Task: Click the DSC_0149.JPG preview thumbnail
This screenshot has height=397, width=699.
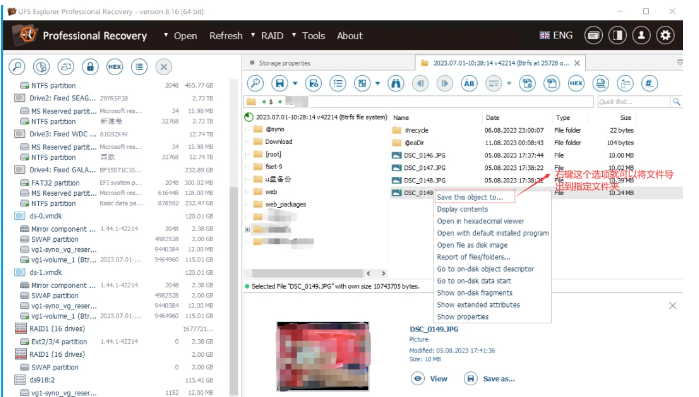Action: [323, 356]
